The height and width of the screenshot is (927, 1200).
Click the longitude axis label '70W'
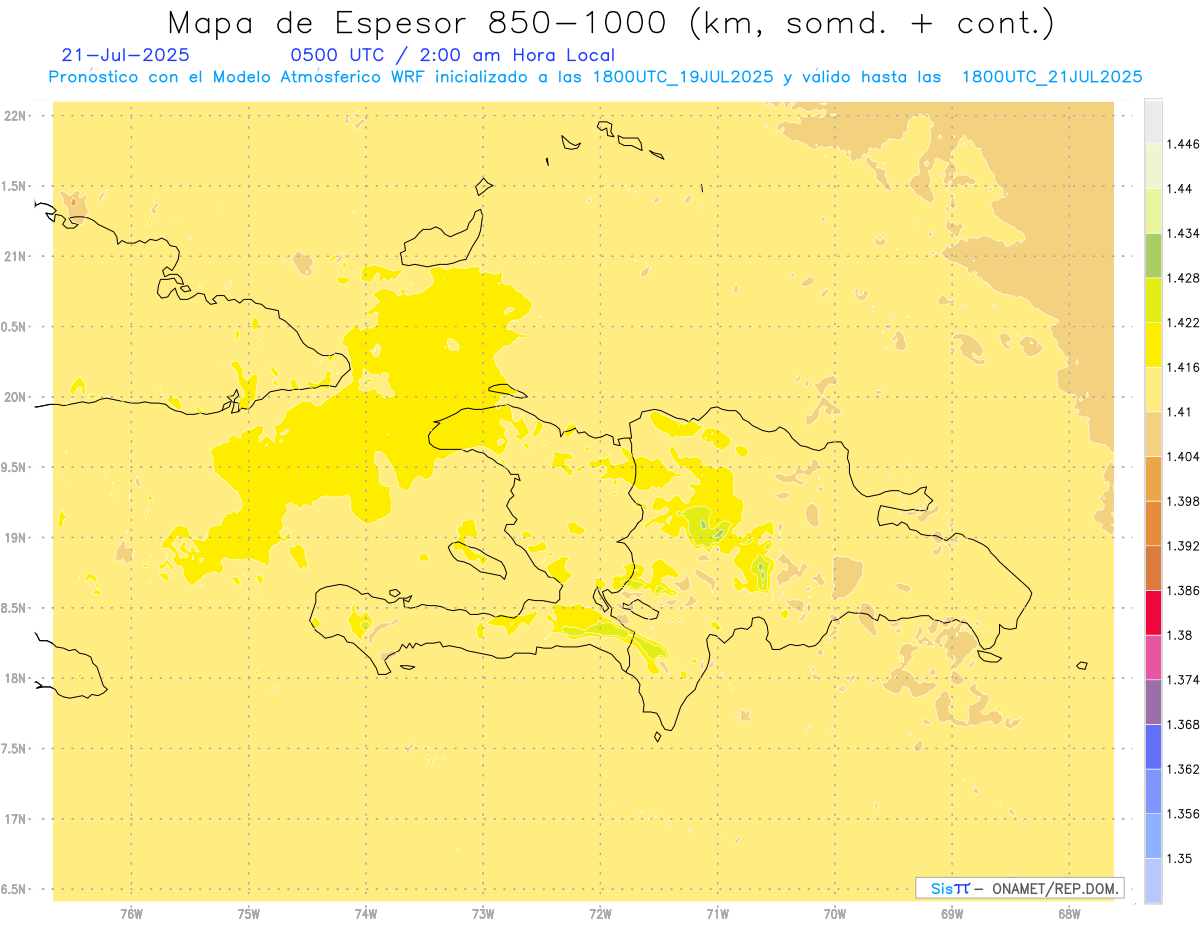(835, 914)
